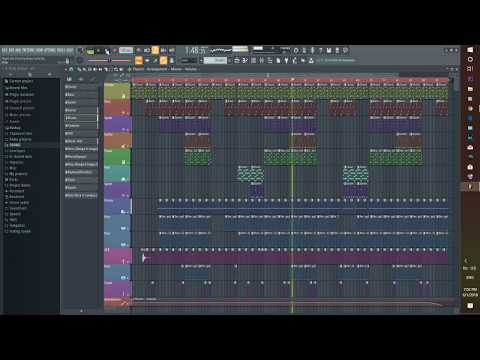Open the yellow File Explorer icon in taskbar
Screen dimensions: 480x360
tap(470, 89)
